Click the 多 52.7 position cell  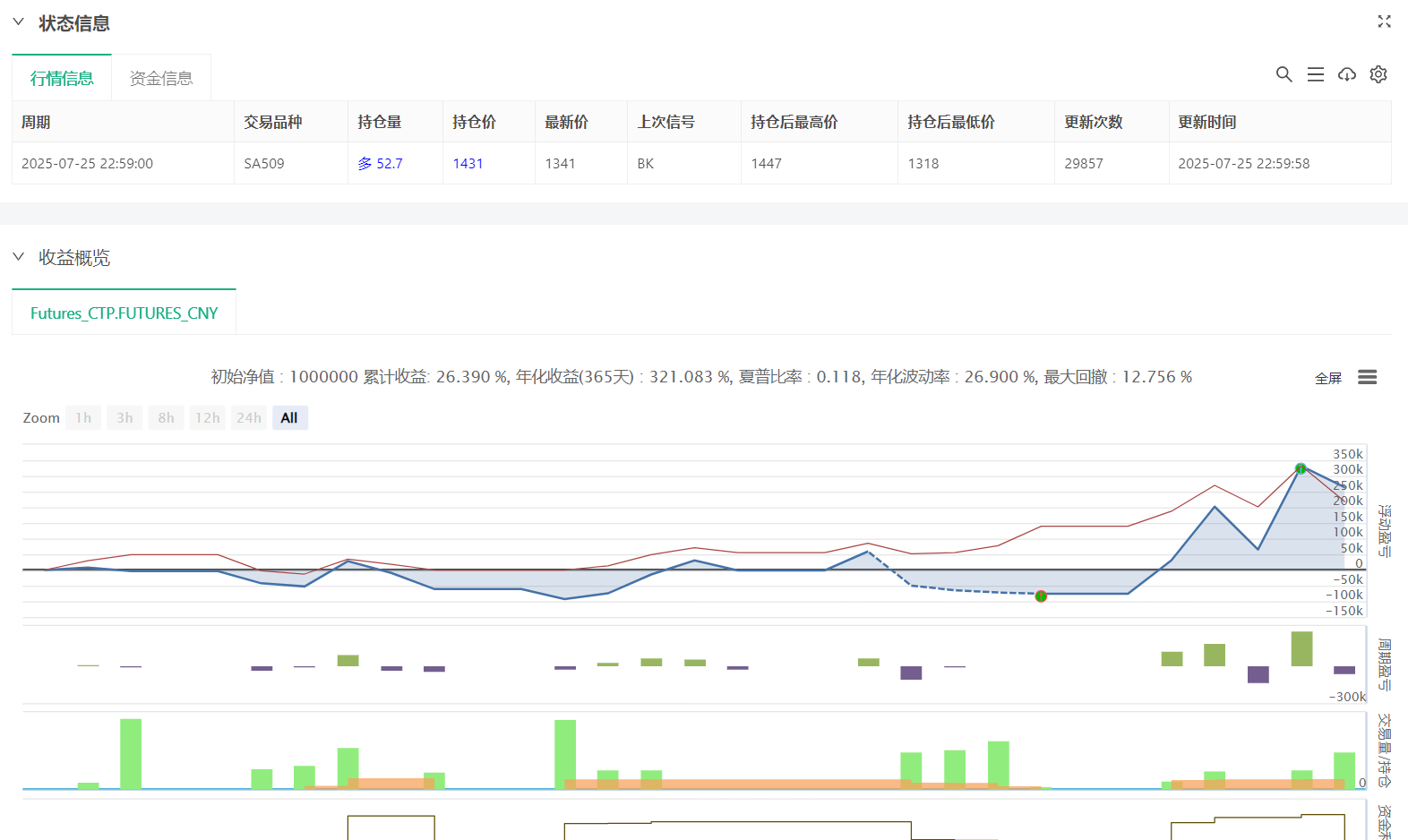[395, 163]
